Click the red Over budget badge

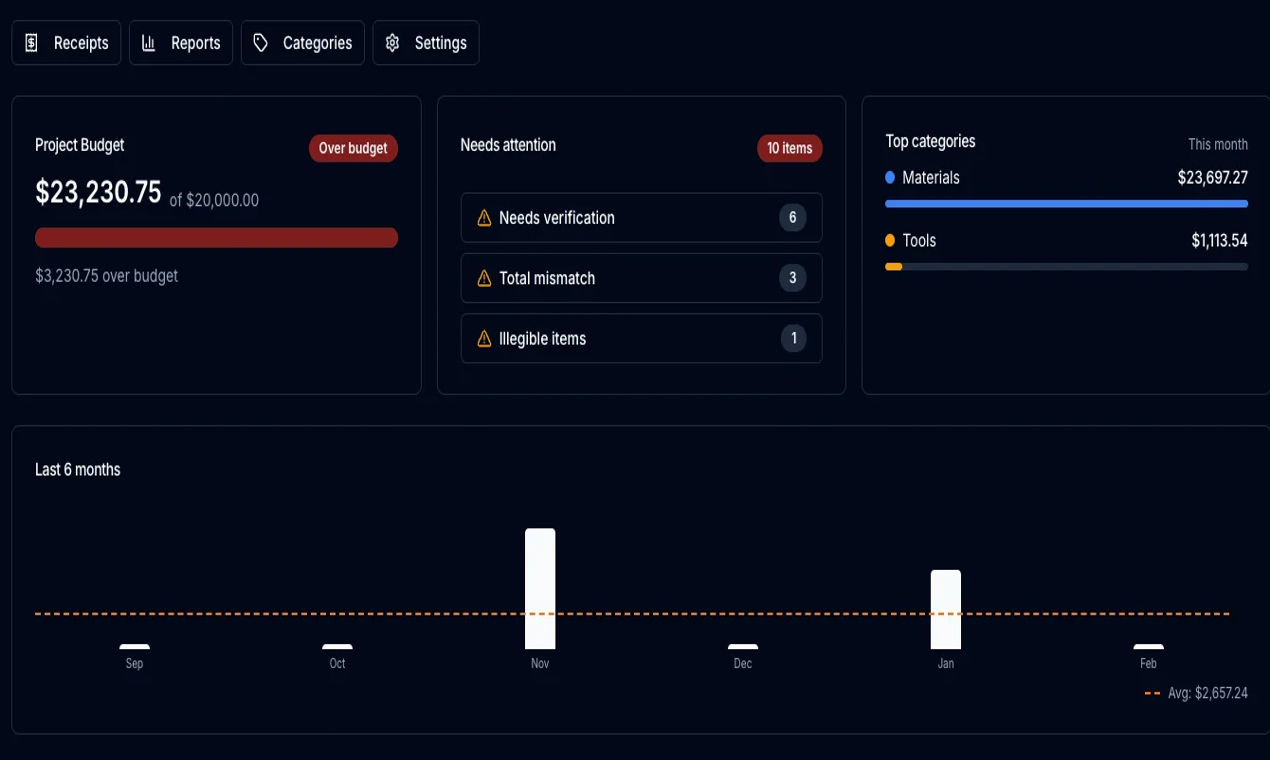(353, 149)
